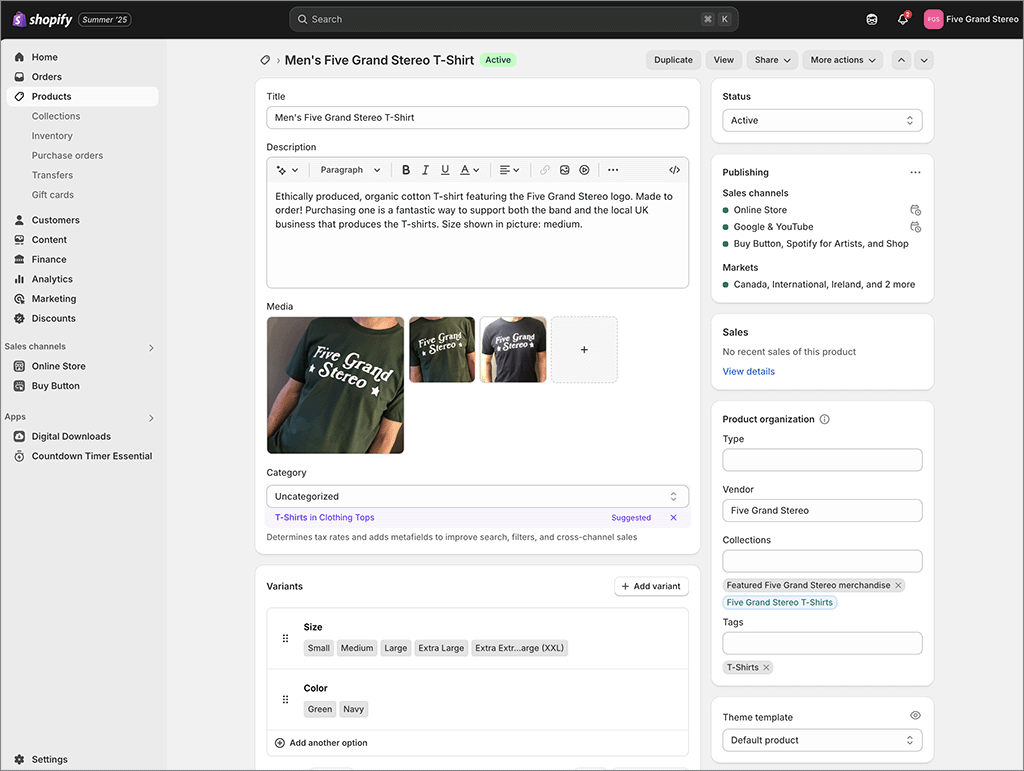The width and height of the screenshot is (1024, 771).
Task: Toggle underline formatting
Action: click(x=445, y=170)
